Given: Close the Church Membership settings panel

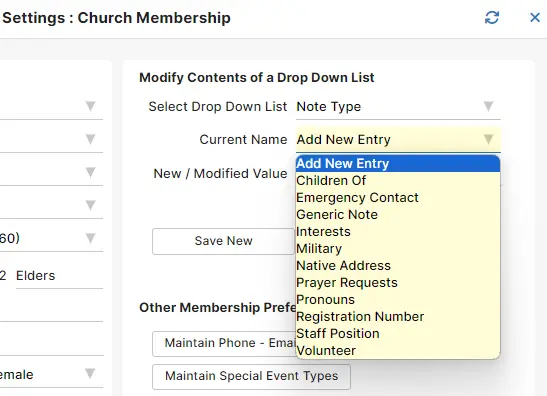Looking at the screenshot, I should [x=535, y=17].
